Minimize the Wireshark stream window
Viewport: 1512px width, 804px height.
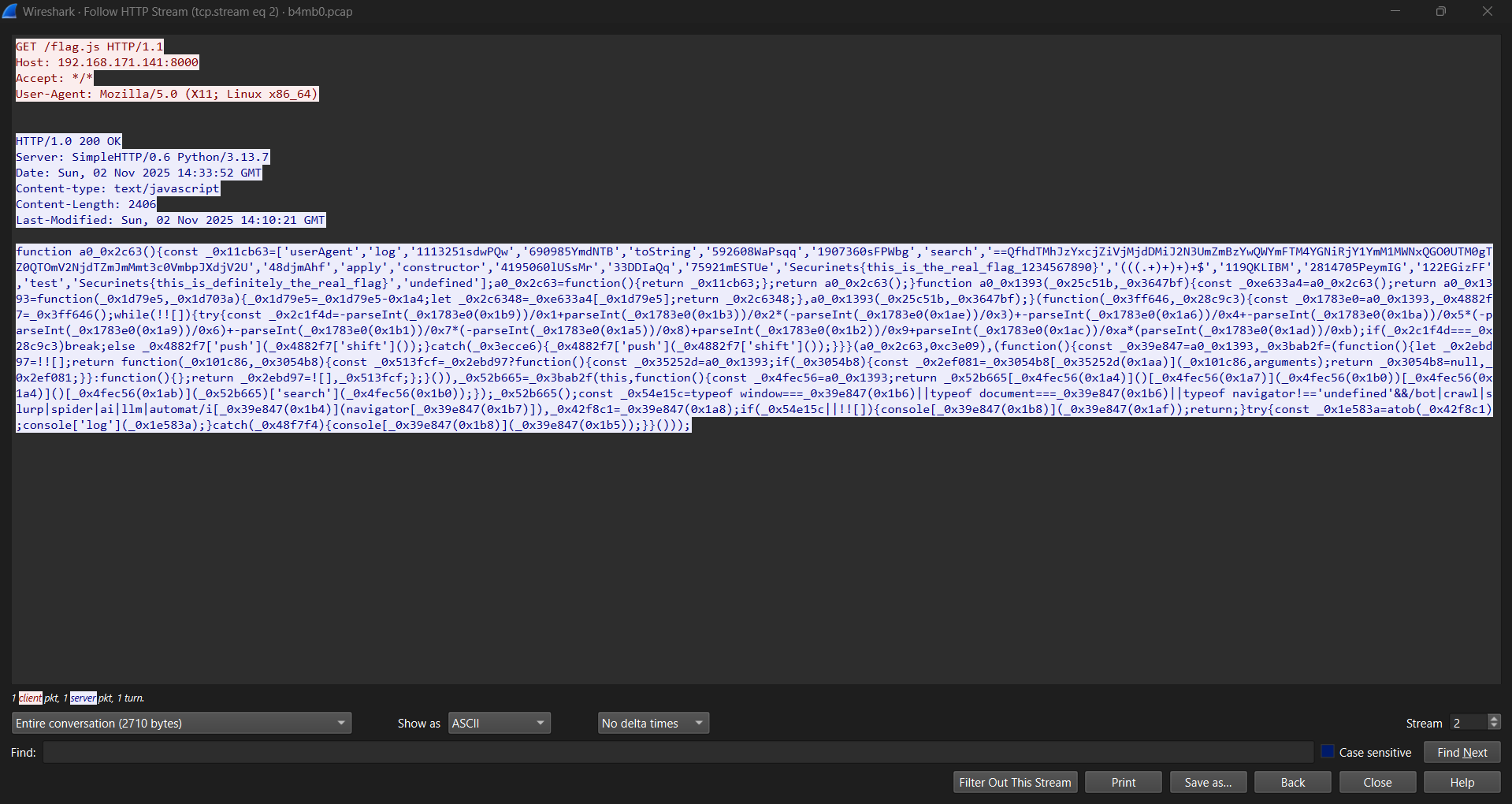pos(1395,11)
